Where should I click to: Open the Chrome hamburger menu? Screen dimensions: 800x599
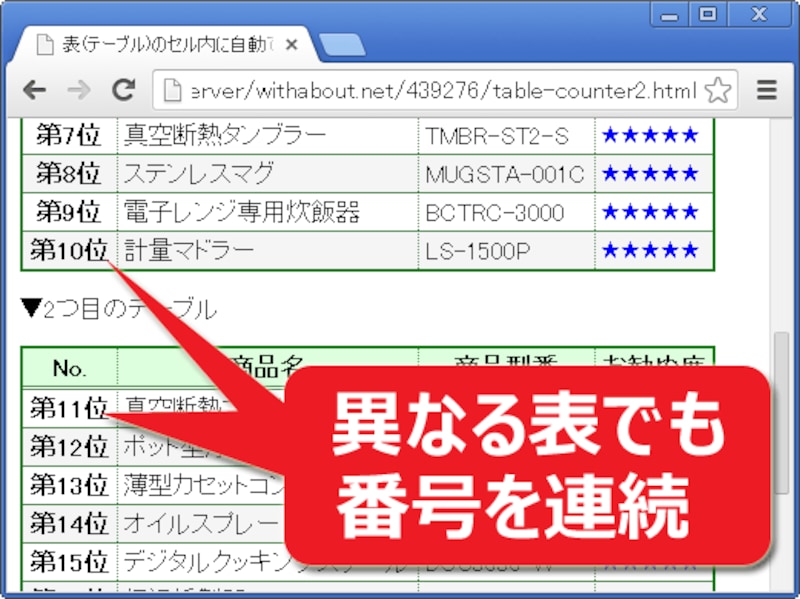click(766, 90)
